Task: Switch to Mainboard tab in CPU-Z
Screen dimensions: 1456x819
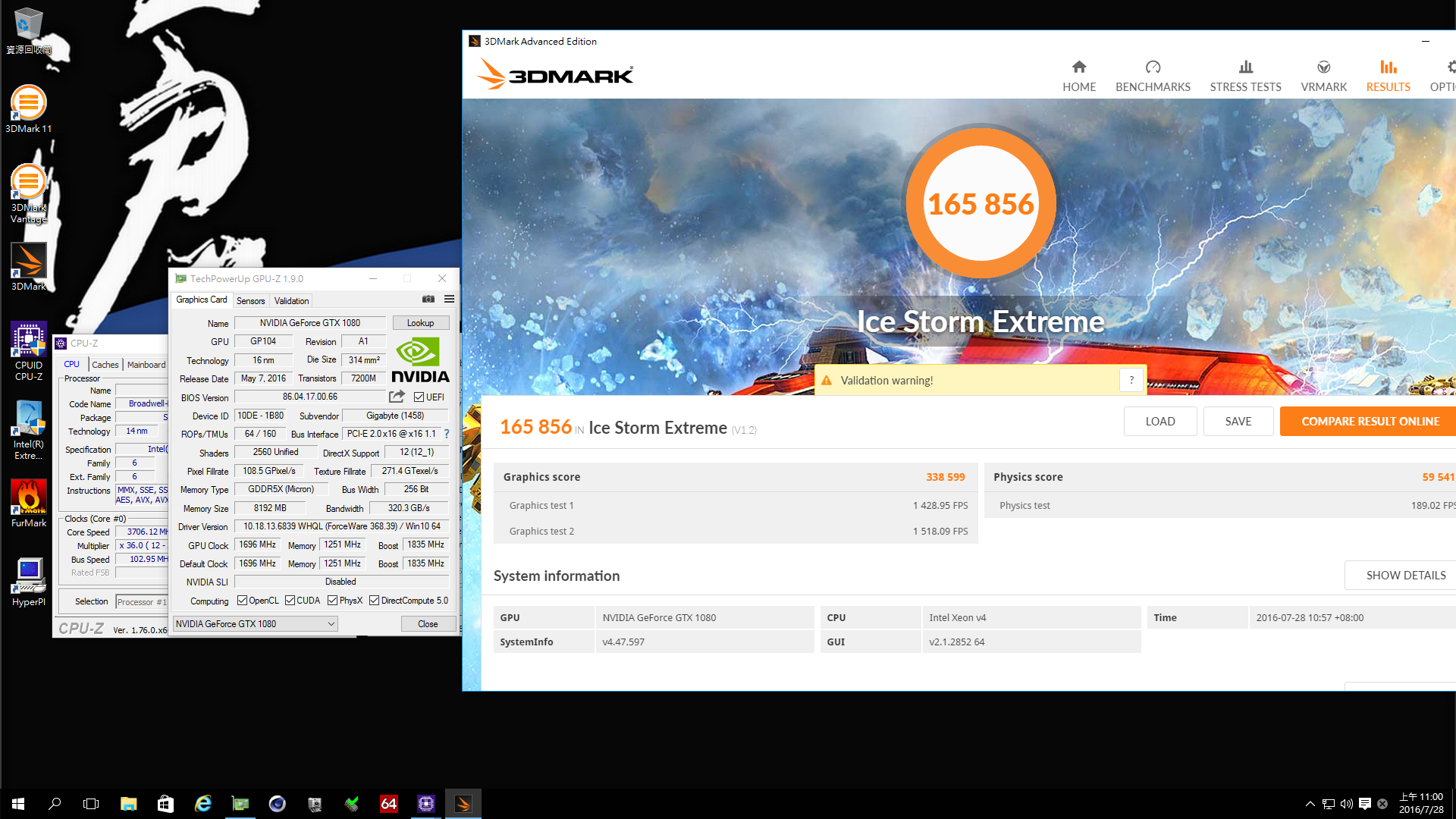Action: click(x=146, y=365)
